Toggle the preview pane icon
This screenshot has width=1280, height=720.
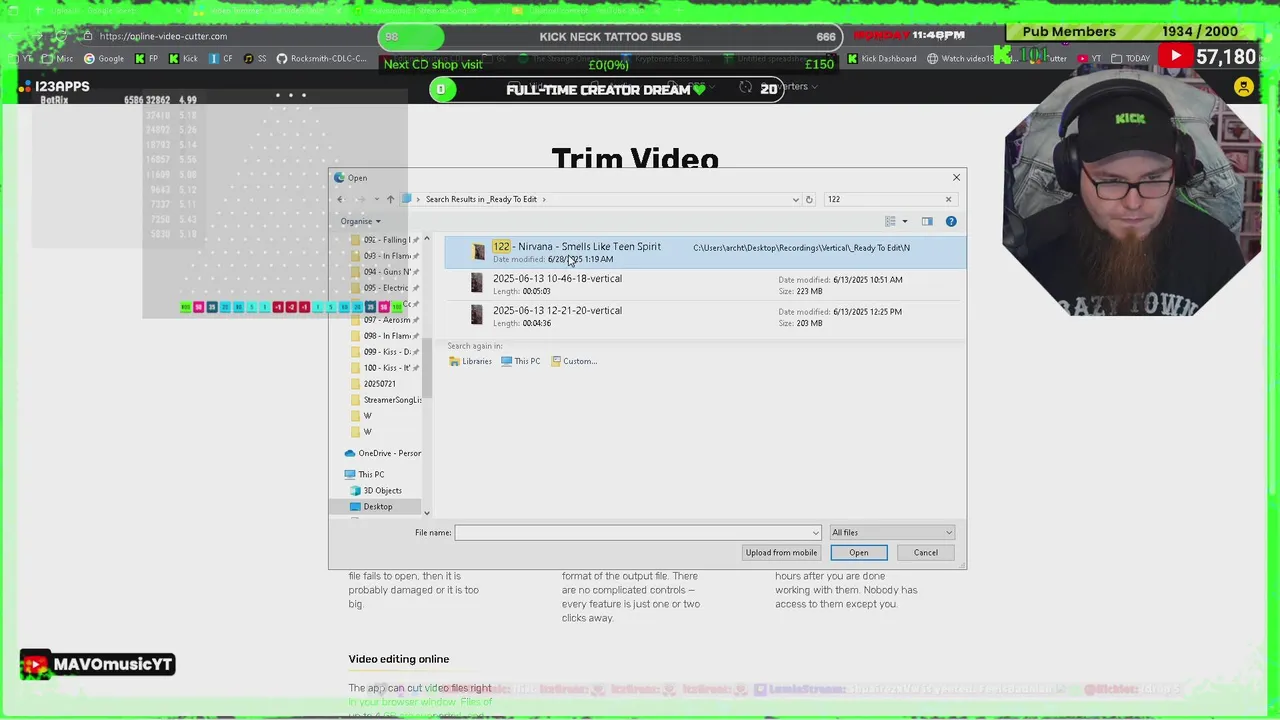tap(927, 221)
